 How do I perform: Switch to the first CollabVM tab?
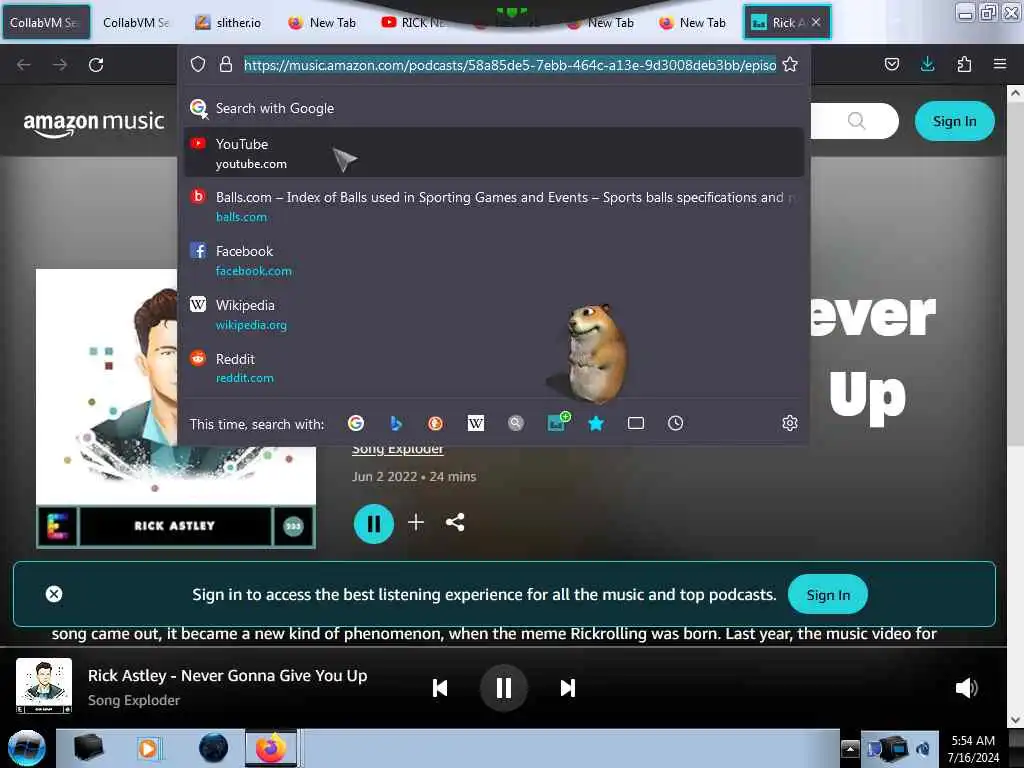46,22
